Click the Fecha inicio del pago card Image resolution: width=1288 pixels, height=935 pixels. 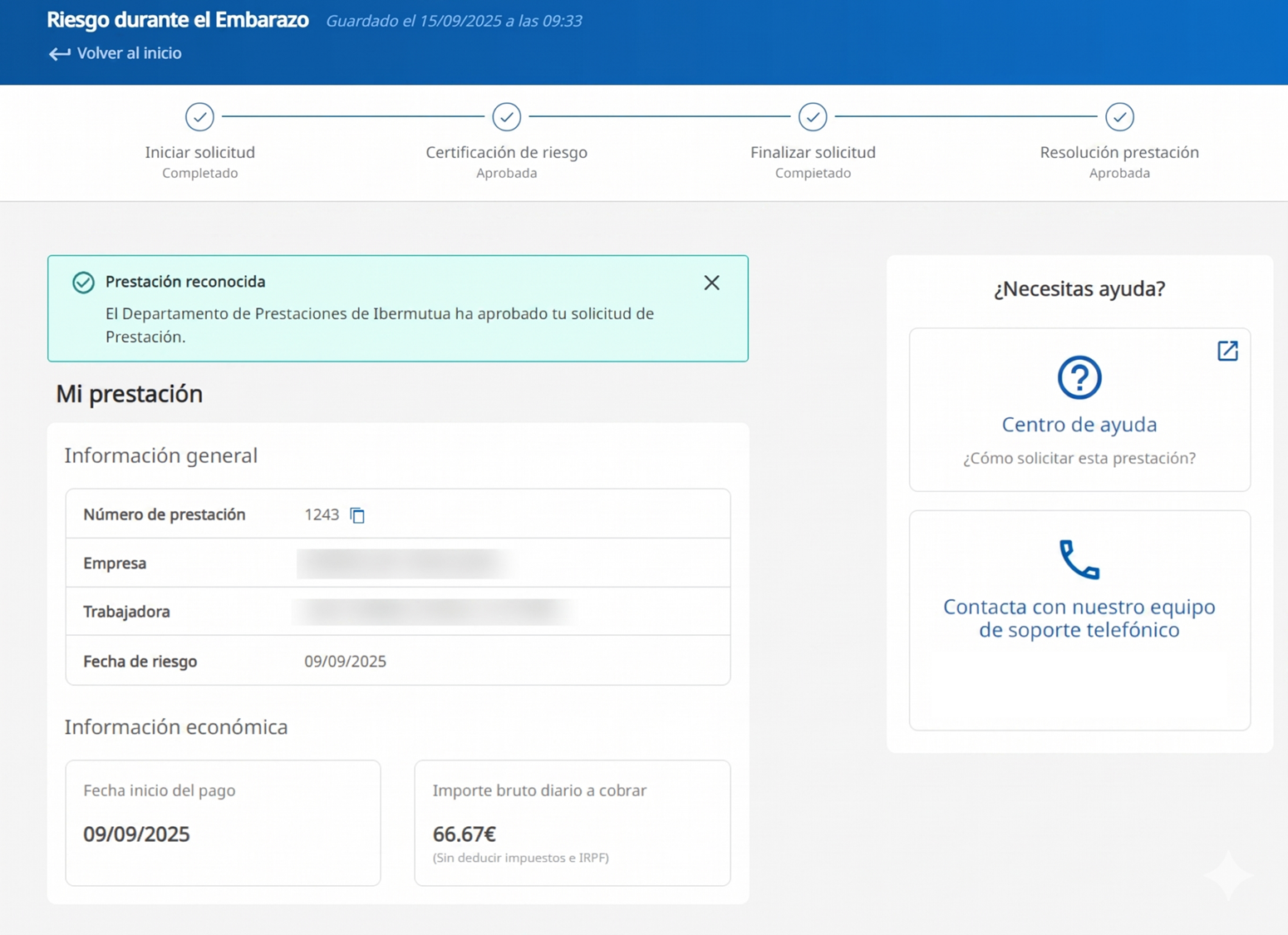coord(223,822)
